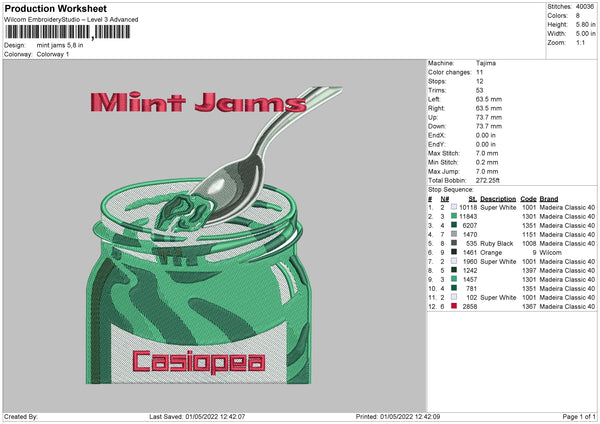Click the red swatch beside 2858
The height and width of the screenshot is (424, 600).
click(454, 306)
